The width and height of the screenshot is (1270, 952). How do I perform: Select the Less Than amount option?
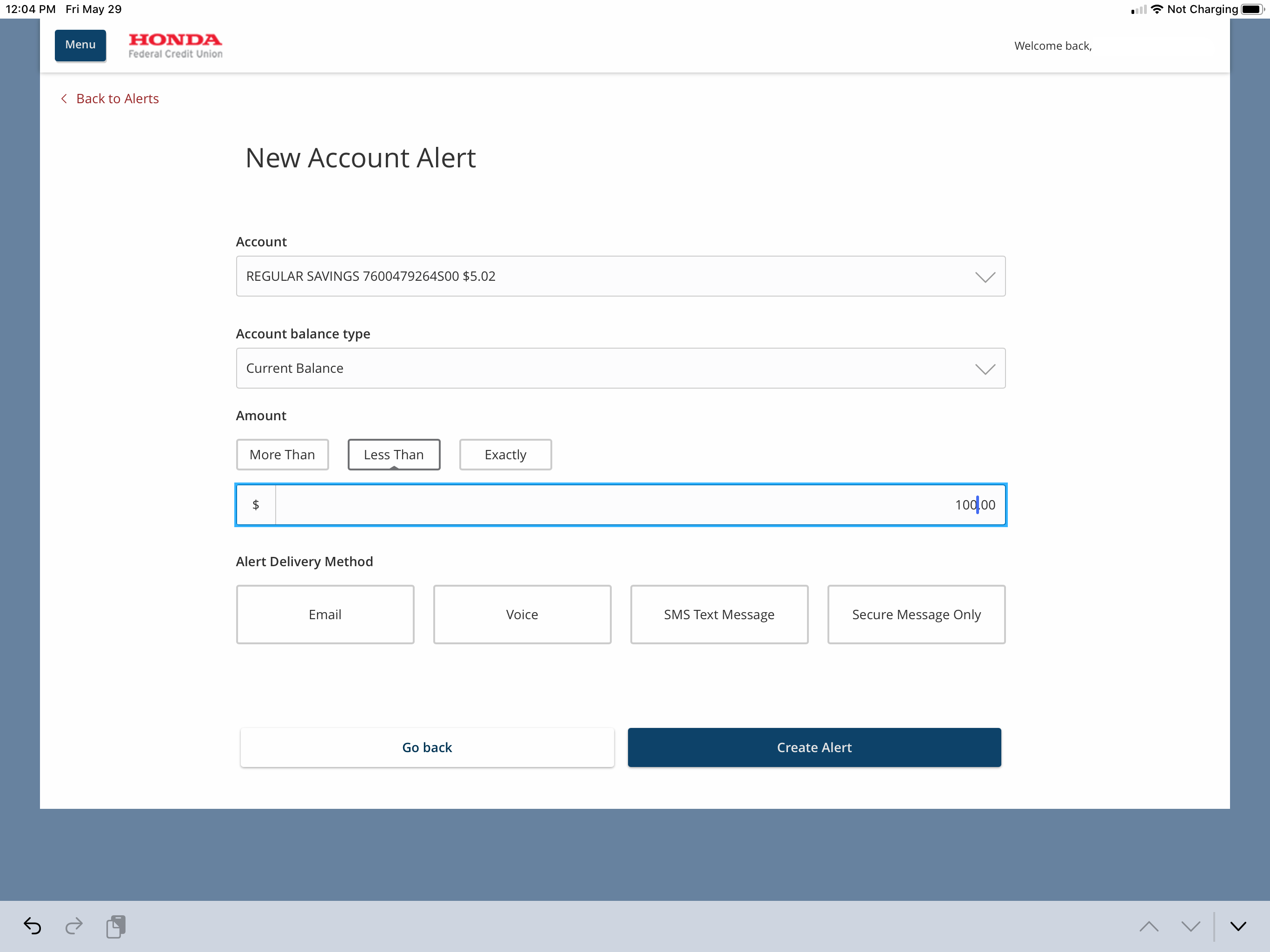tap(394, 455)
